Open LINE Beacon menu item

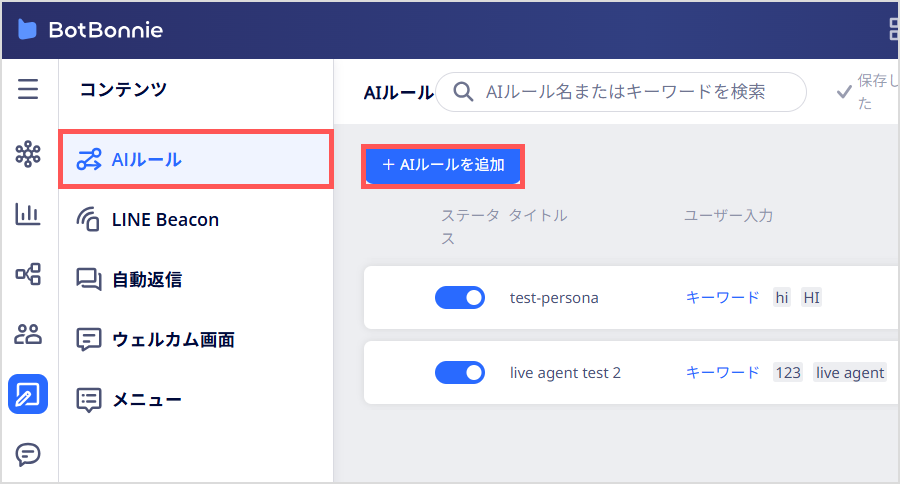[x=196, y=219]
